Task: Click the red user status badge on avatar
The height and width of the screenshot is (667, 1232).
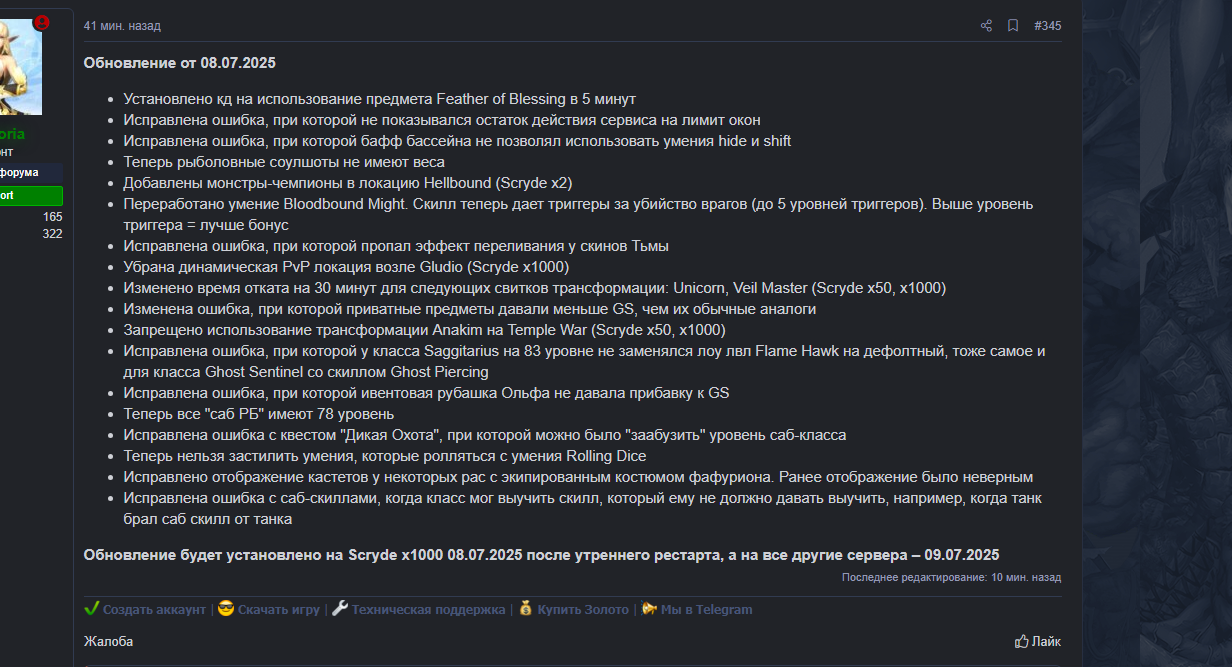Action: click(x=41, y=22)
